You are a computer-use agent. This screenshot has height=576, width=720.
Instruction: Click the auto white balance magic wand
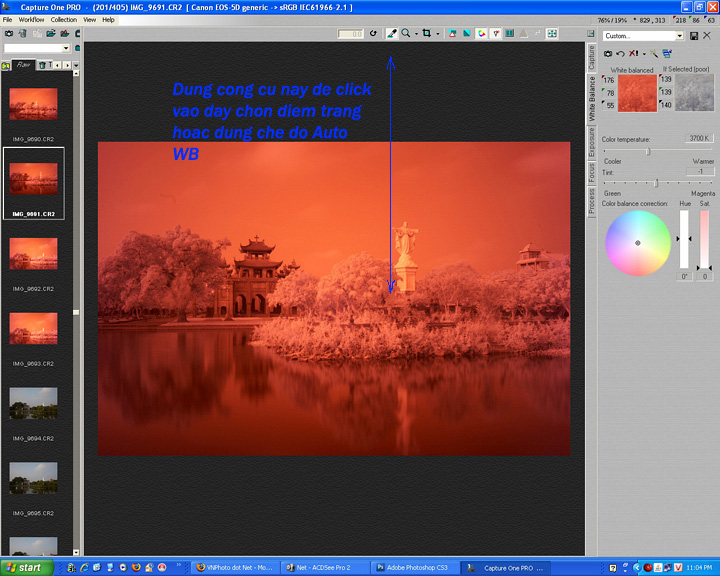tap(655, 53)
